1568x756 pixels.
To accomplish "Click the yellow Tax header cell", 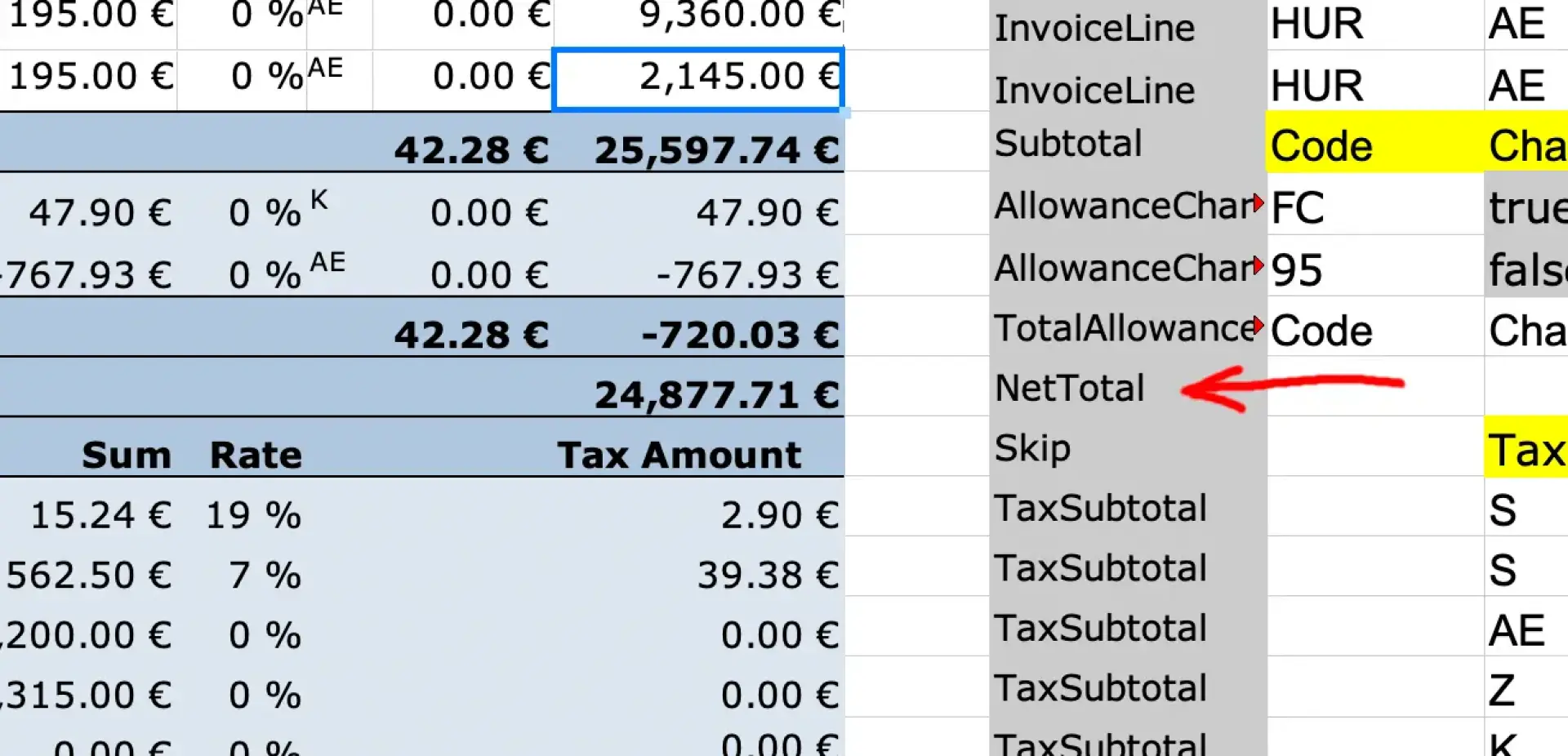I will click(1526, 447).
